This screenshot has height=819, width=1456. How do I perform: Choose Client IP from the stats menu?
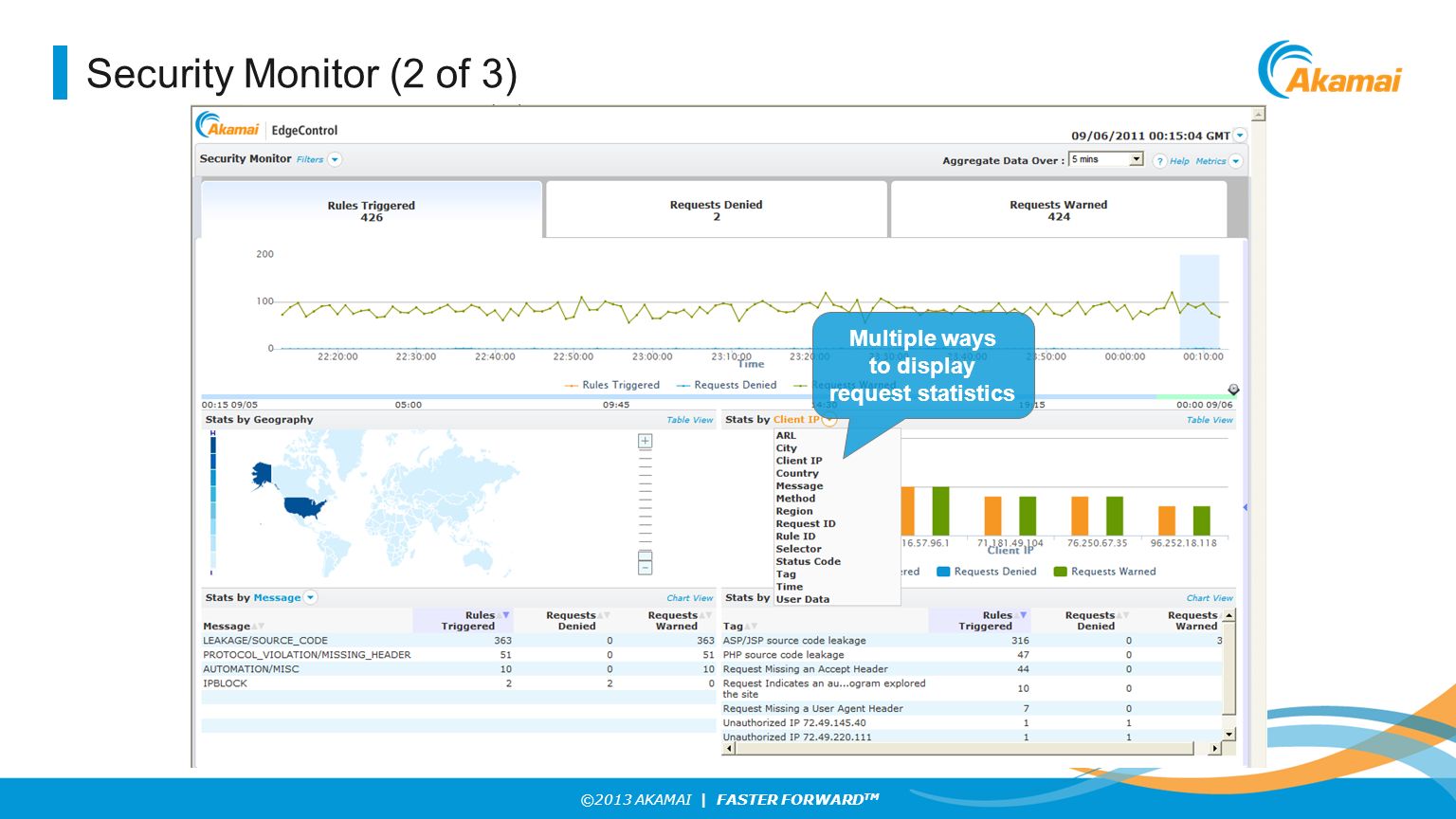(x=799, y=461)
